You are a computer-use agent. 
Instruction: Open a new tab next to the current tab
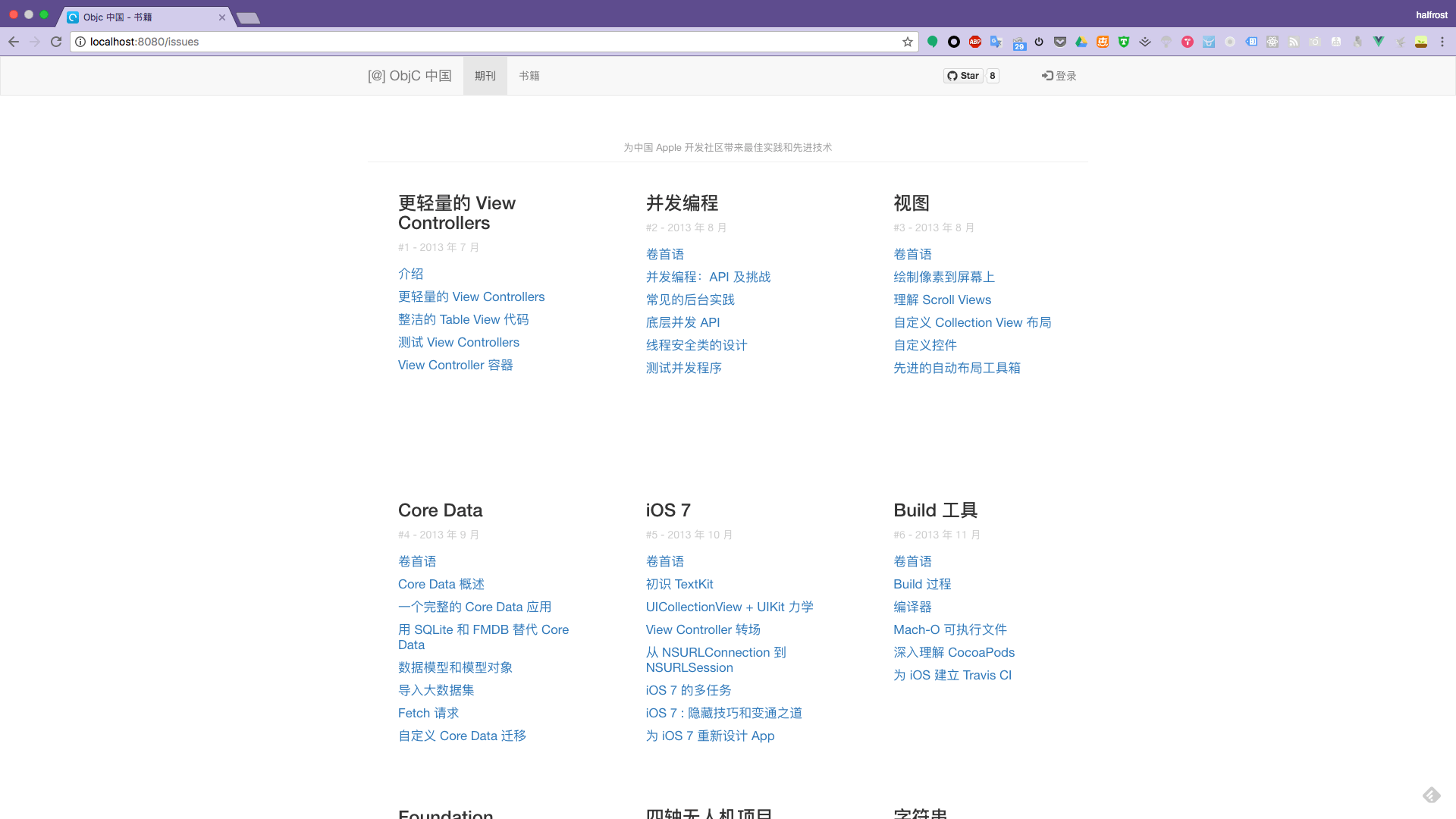[249, 17]
